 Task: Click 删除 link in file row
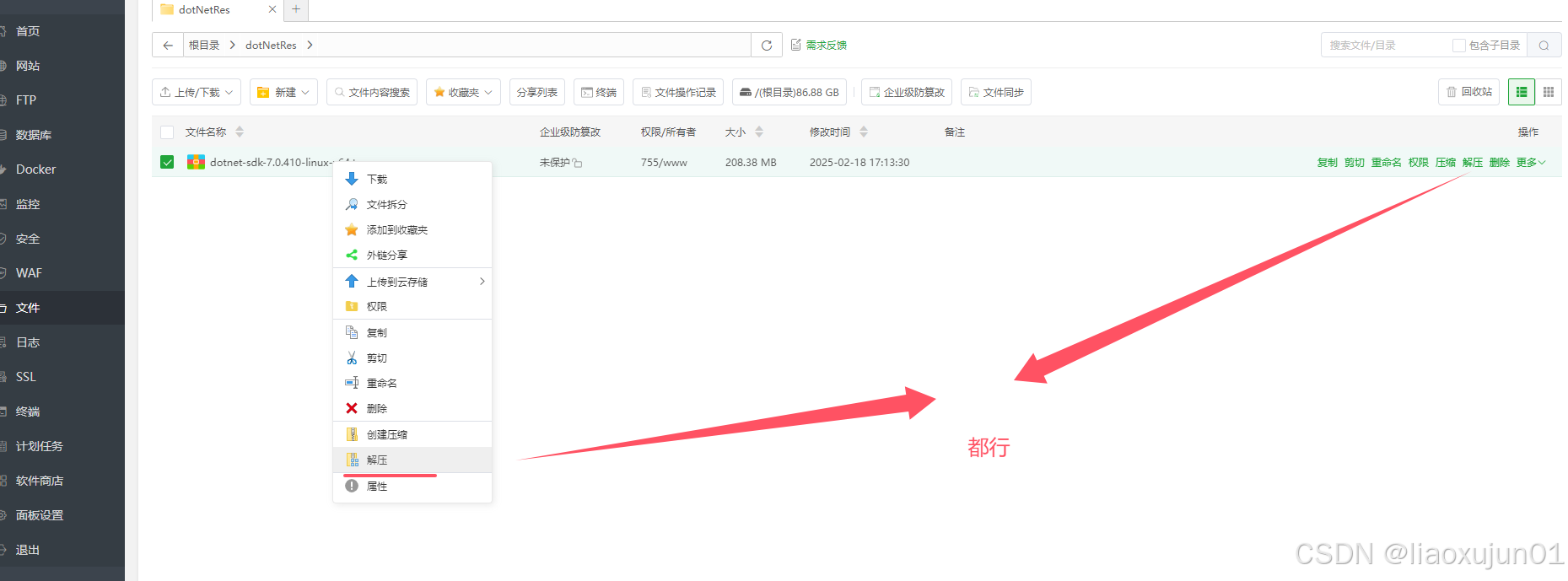(x=1499, y=163)
